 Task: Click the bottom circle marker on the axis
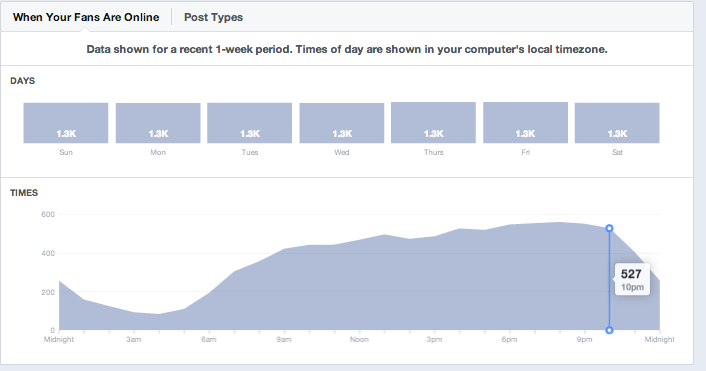tap(609, 330)
